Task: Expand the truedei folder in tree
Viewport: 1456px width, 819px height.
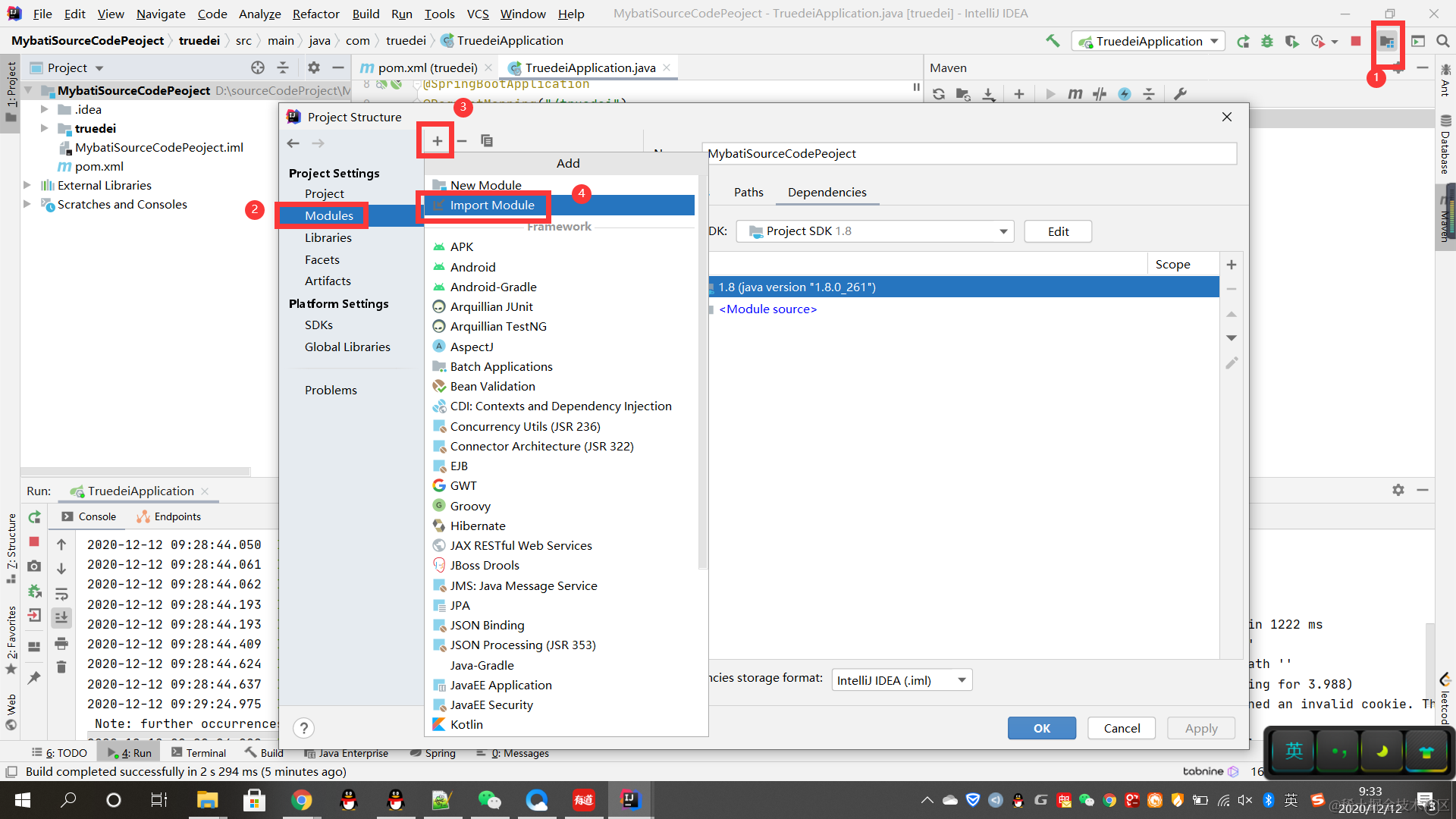Action: point(45,128)
